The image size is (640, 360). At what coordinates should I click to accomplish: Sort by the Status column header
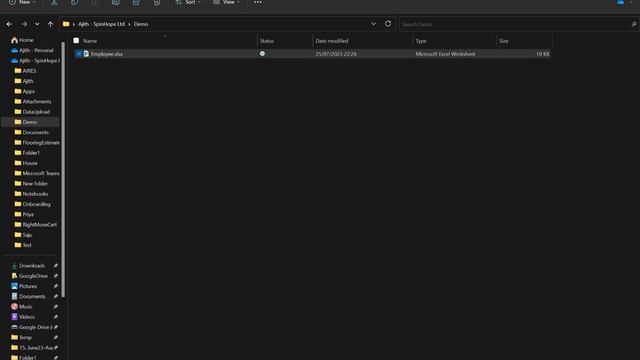click(x=267, y=41)
